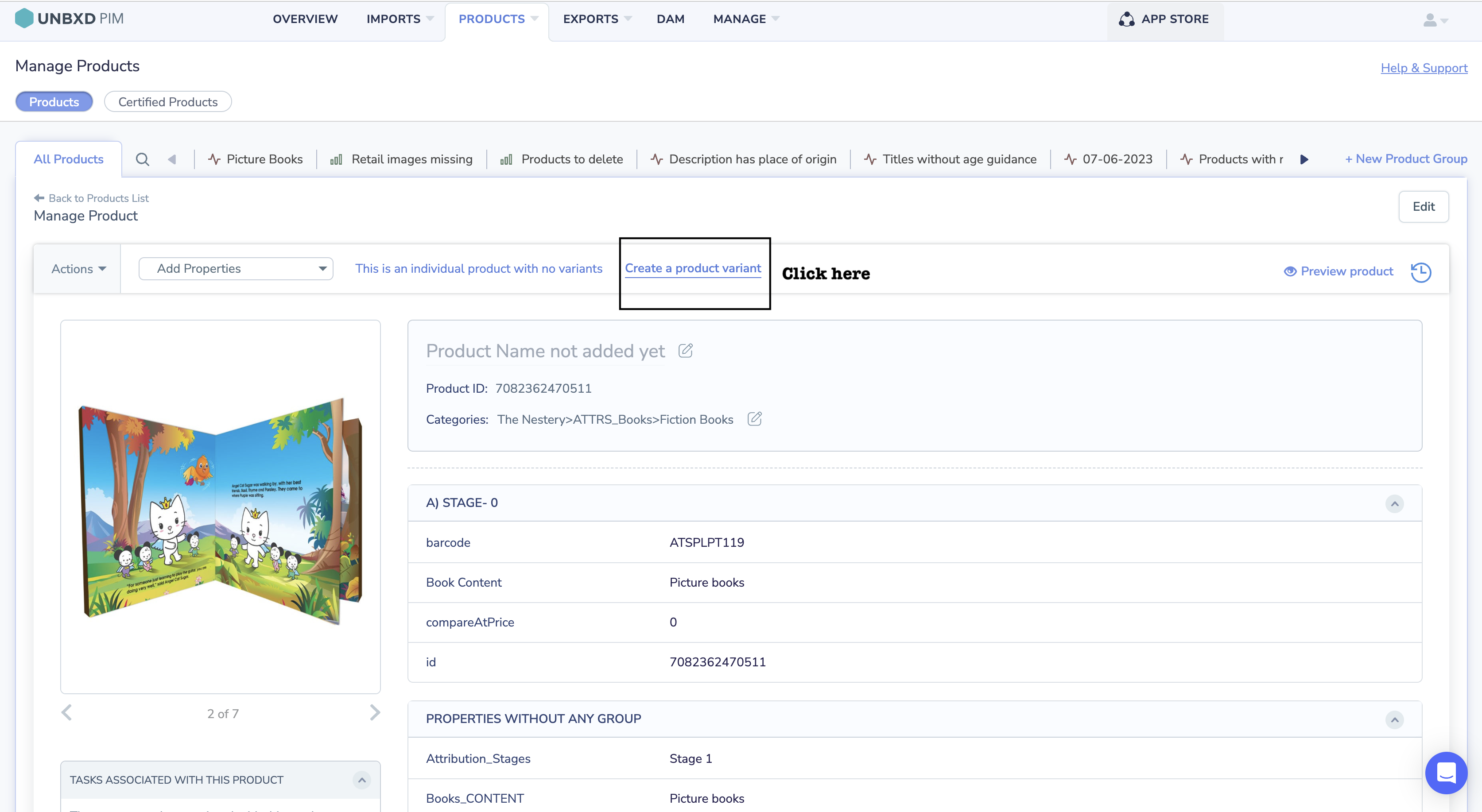The image size is (1482, 812).
Task: Open the APP STORE button
Action: coord(1165,19)
